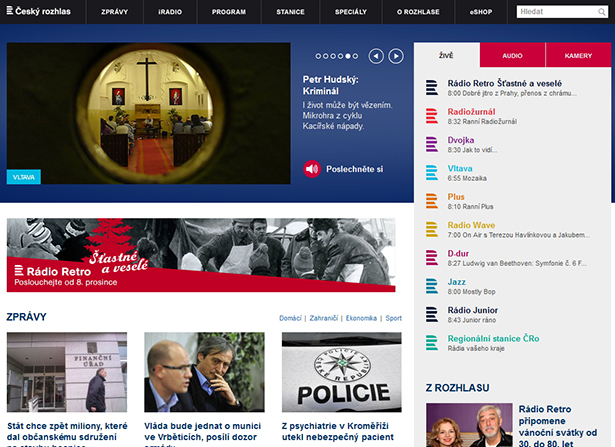Click the Rádio Retro station logo icon
Viewport: 615px width, 447px height.
[432, 87]
